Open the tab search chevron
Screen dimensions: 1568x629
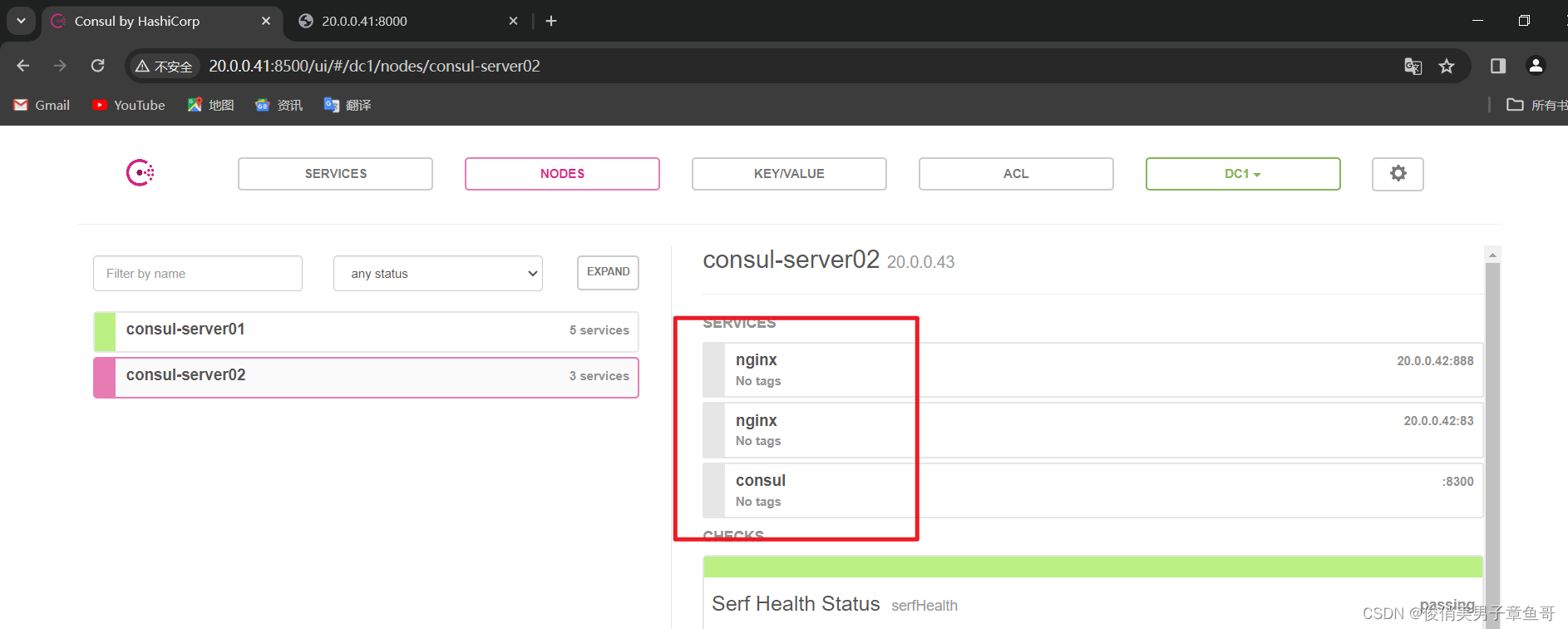21,21
